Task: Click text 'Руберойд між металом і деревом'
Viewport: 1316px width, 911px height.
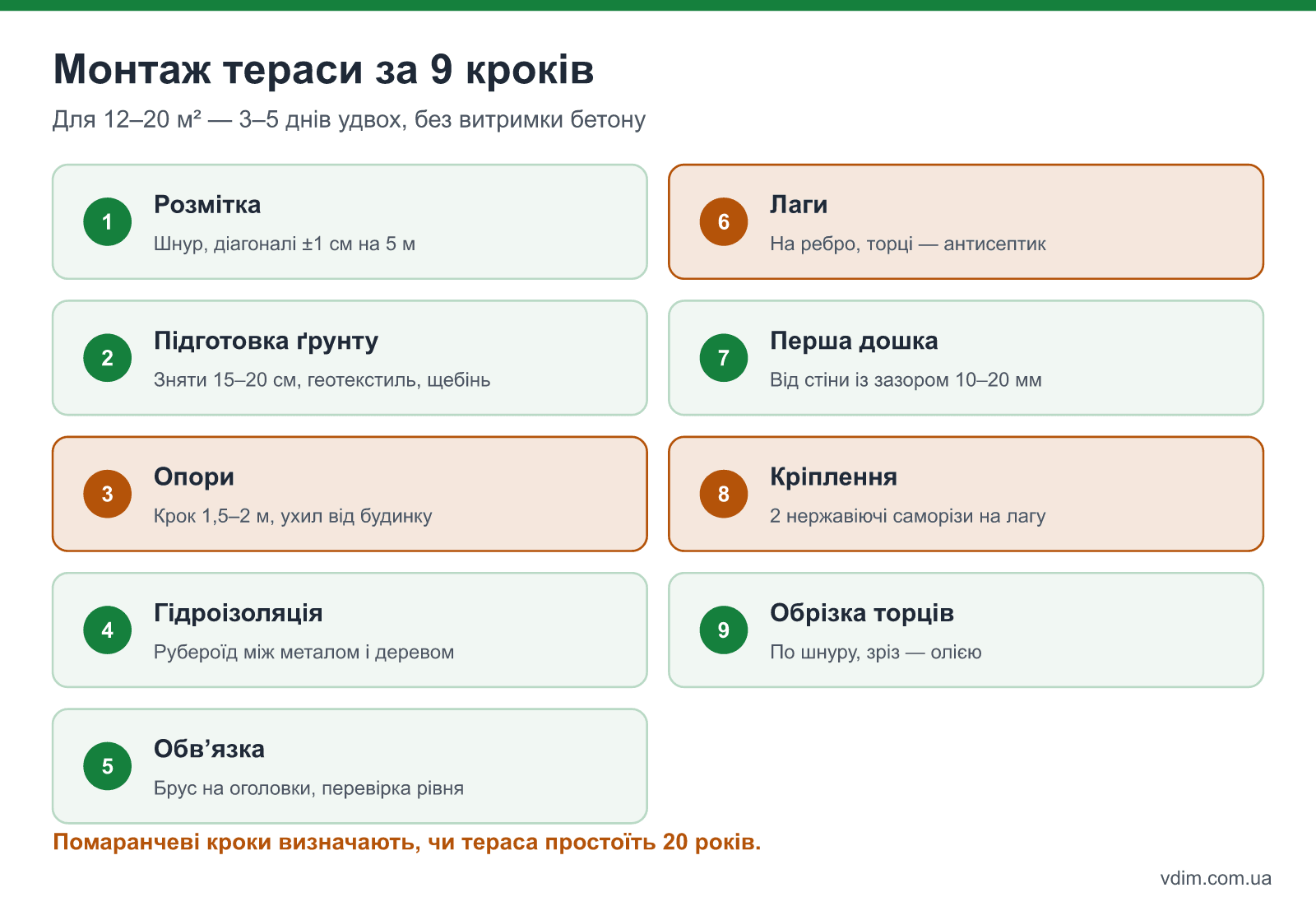Action: point(304,653)
